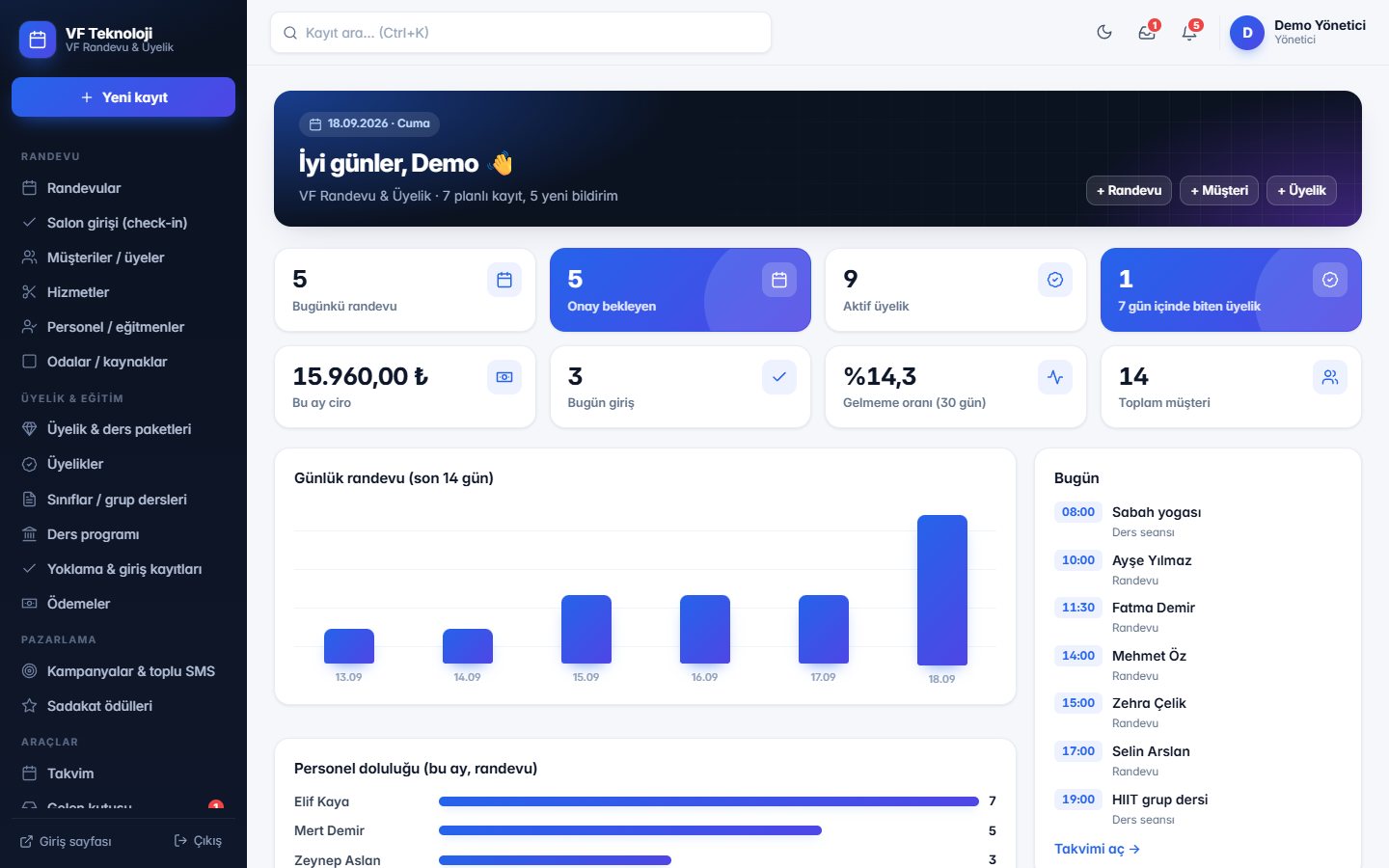Click the pulse icon on Gelmeme oranı card
This screenshot has width=1389, height=868.
pos(1055,377)
